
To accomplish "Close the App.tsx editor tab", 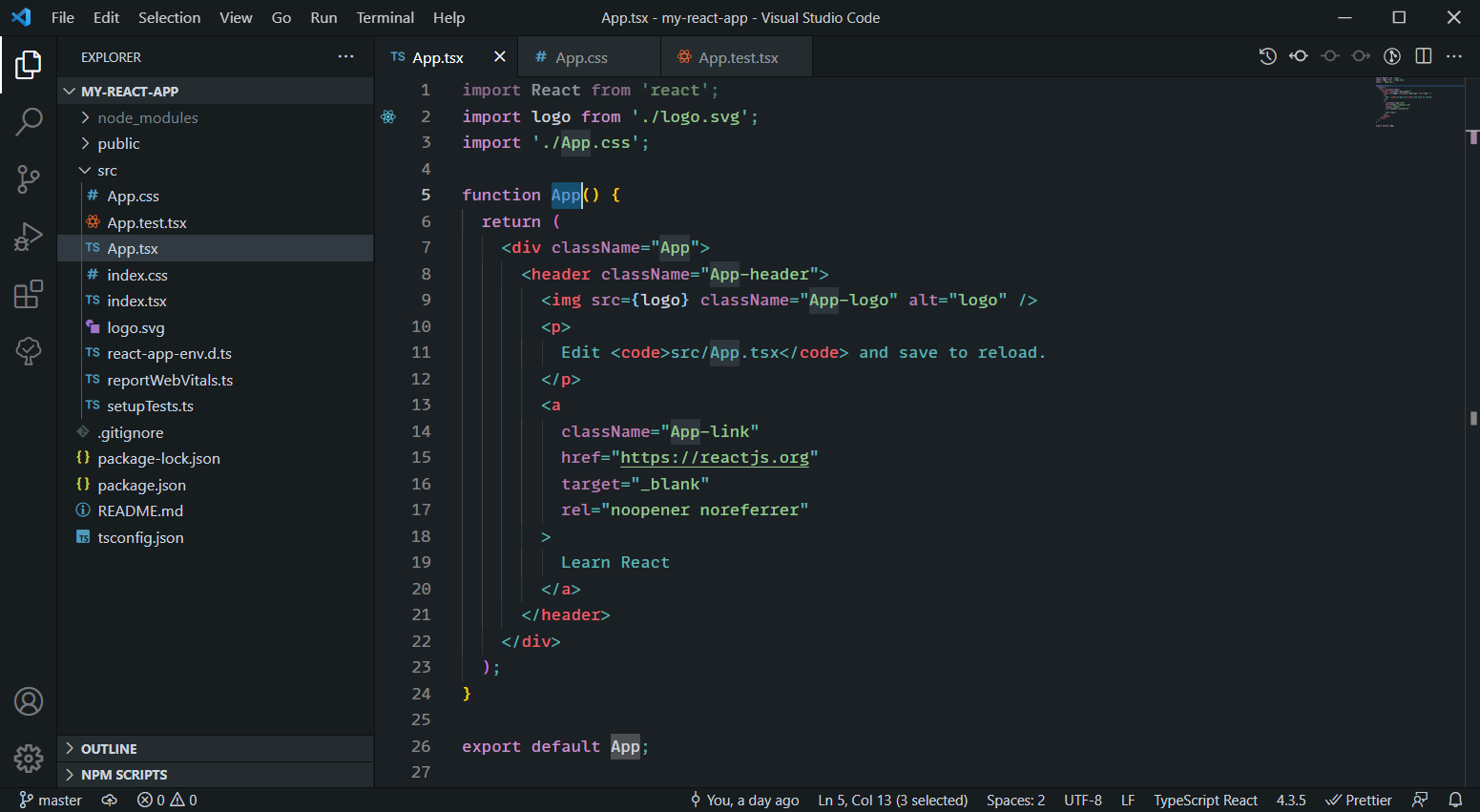I will pos(499,57).
